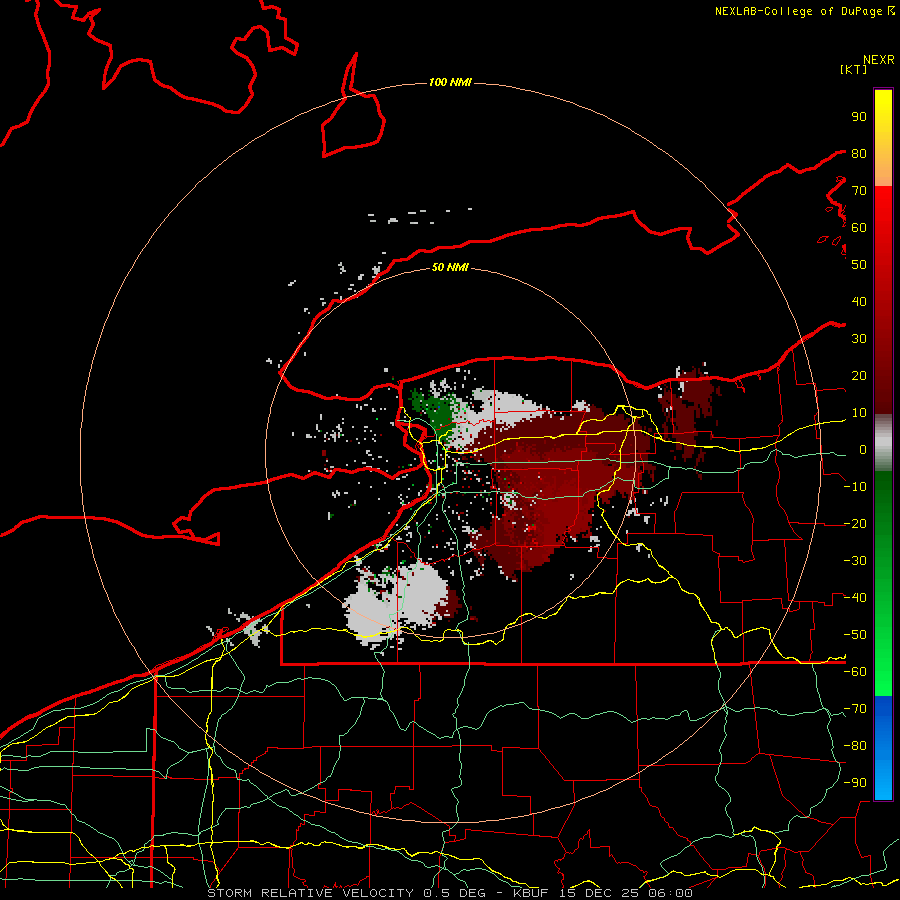Image resolution: width=900 pixels, height=900 pixels.
Task: Click the -20 knot scale label
Action: click(855, 524)
